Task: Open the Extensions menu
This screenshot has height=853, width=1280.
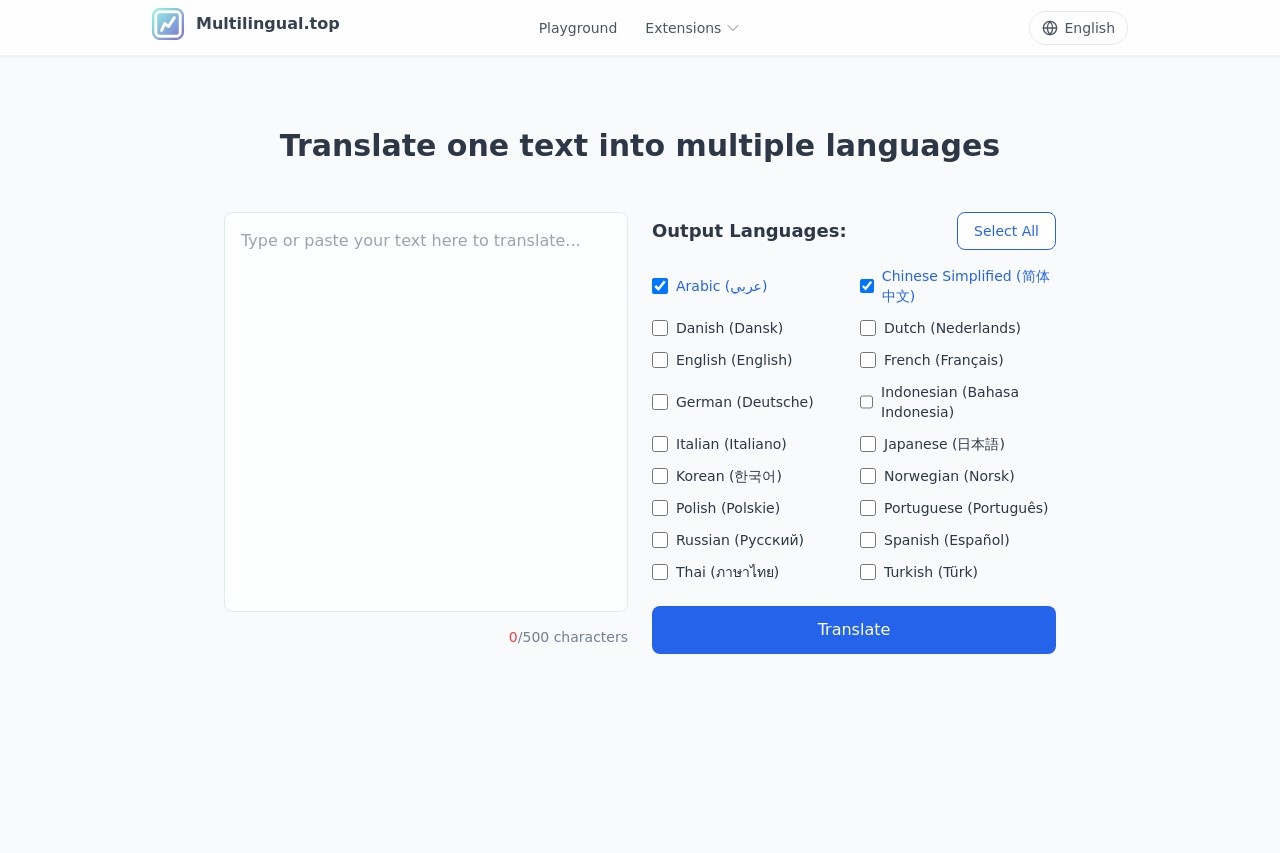Action: 692,28
